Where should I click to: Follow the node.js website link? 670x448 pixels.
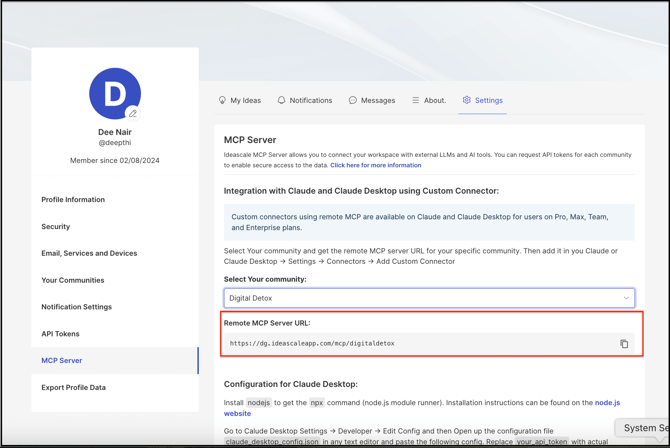tap(607, 403)
